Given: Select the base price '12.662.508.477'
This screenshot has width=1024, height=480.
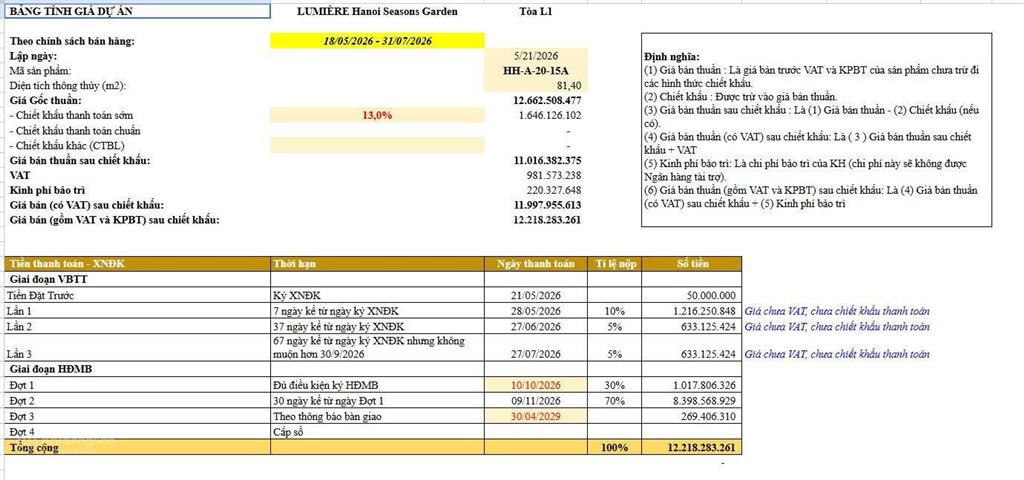Looking at the screenshot, I should coord(548,101).
